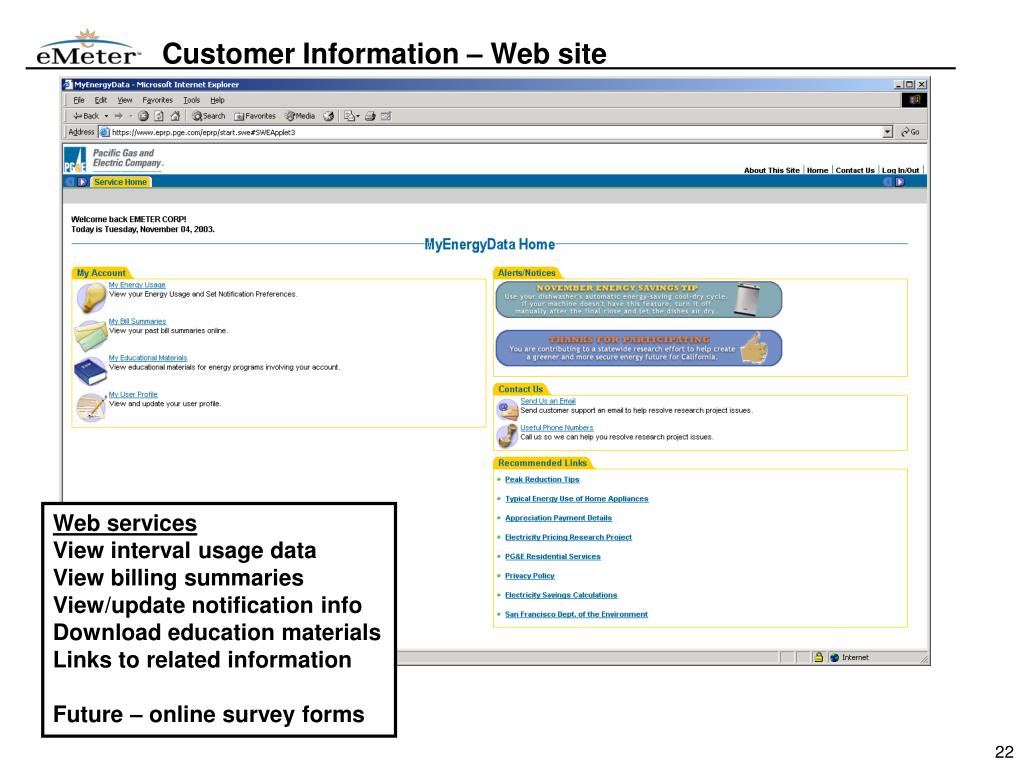Click the Internet zone indicator in status bar
Screen dimensions: 1024x768
(x=850, y=658)
